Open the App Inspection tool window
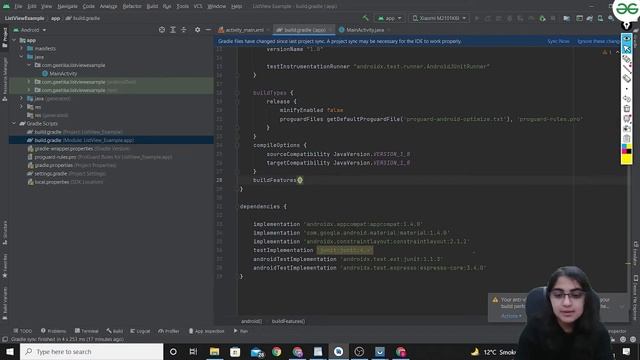The width and height of the screenshot is (640, 360). [207, 331]
